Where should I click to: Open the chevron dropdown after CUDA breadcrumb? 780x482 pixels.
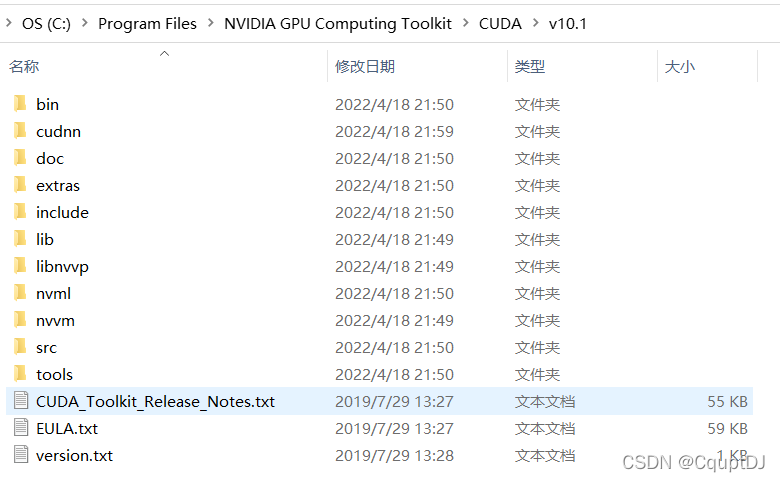[535, 23]
